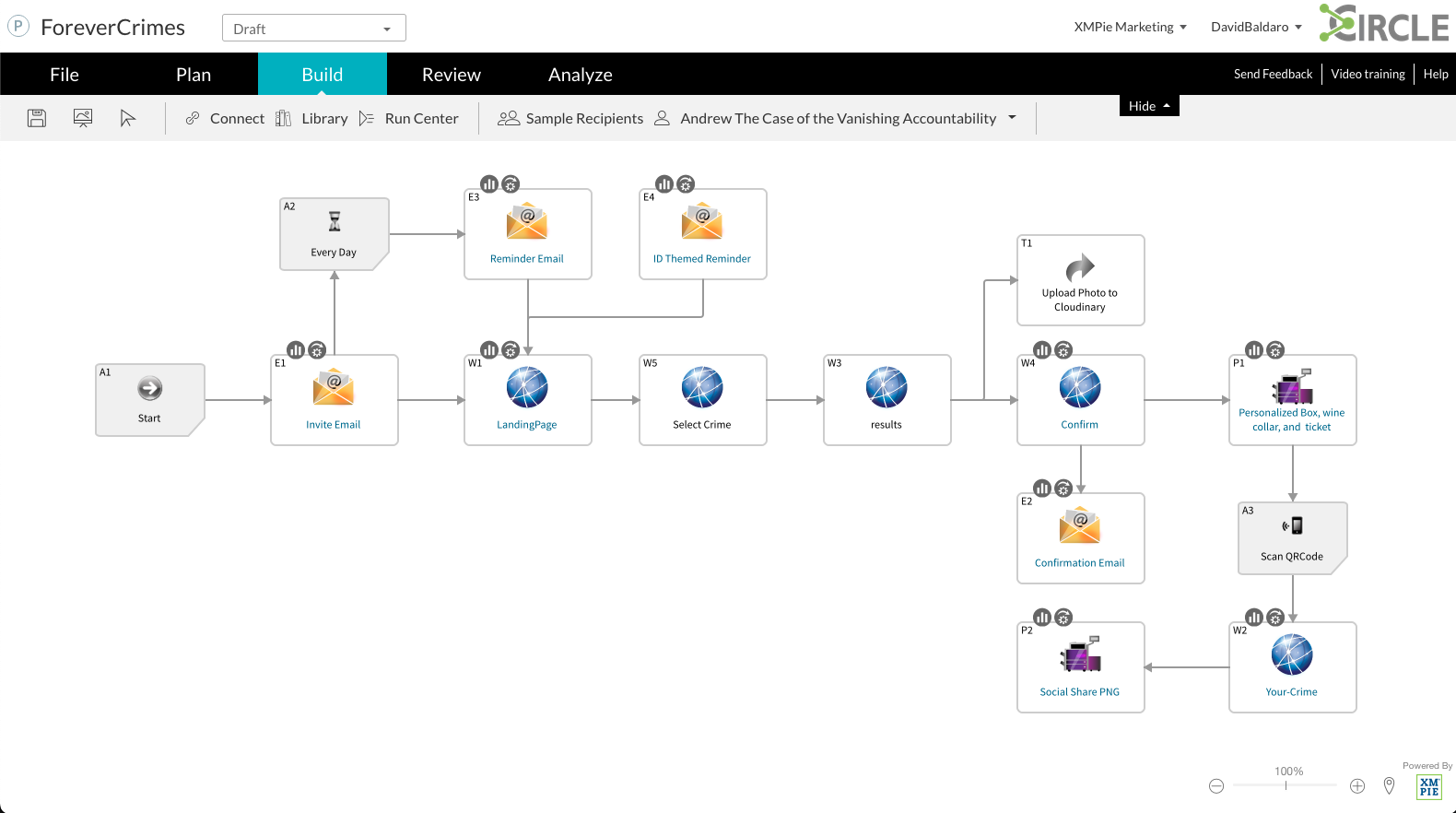The height and width of the screenshot is (813, 1456).
Task: Click the Save icon in the toolbar
Action: (x=37, y=118)
